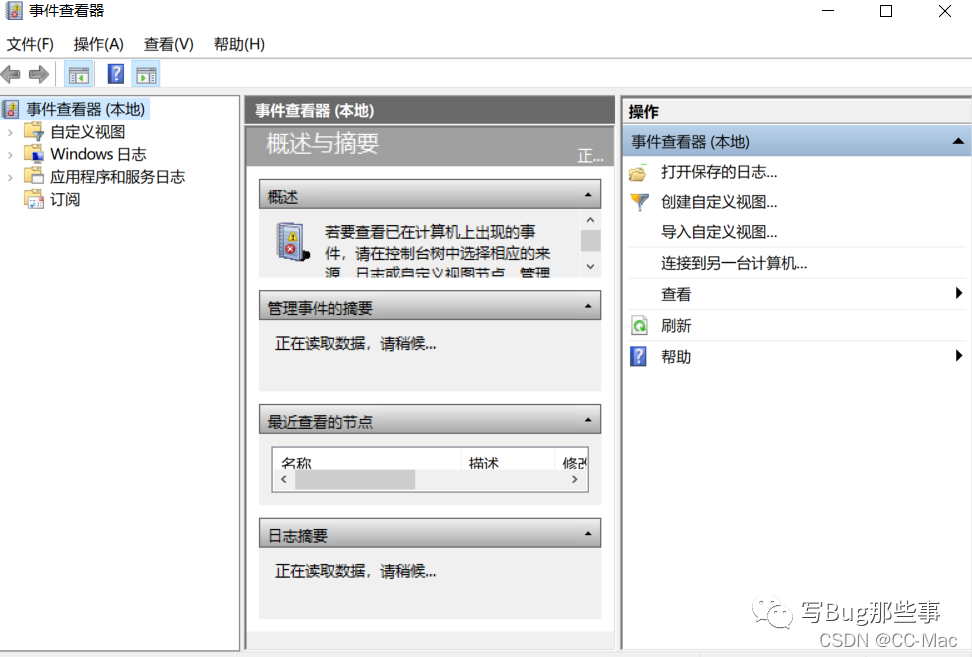Click the Back arrow toolbar icon

(x=11, y=75)
